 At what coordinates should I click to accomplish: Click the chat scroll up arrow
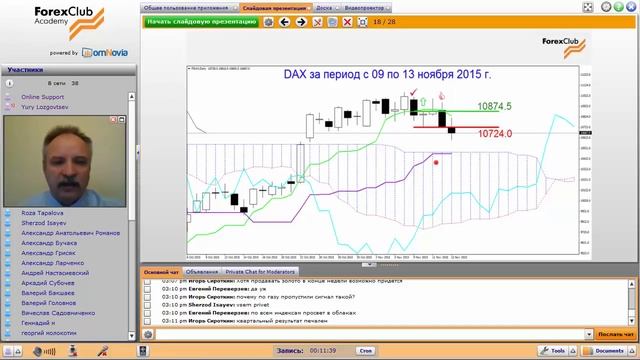631,283
